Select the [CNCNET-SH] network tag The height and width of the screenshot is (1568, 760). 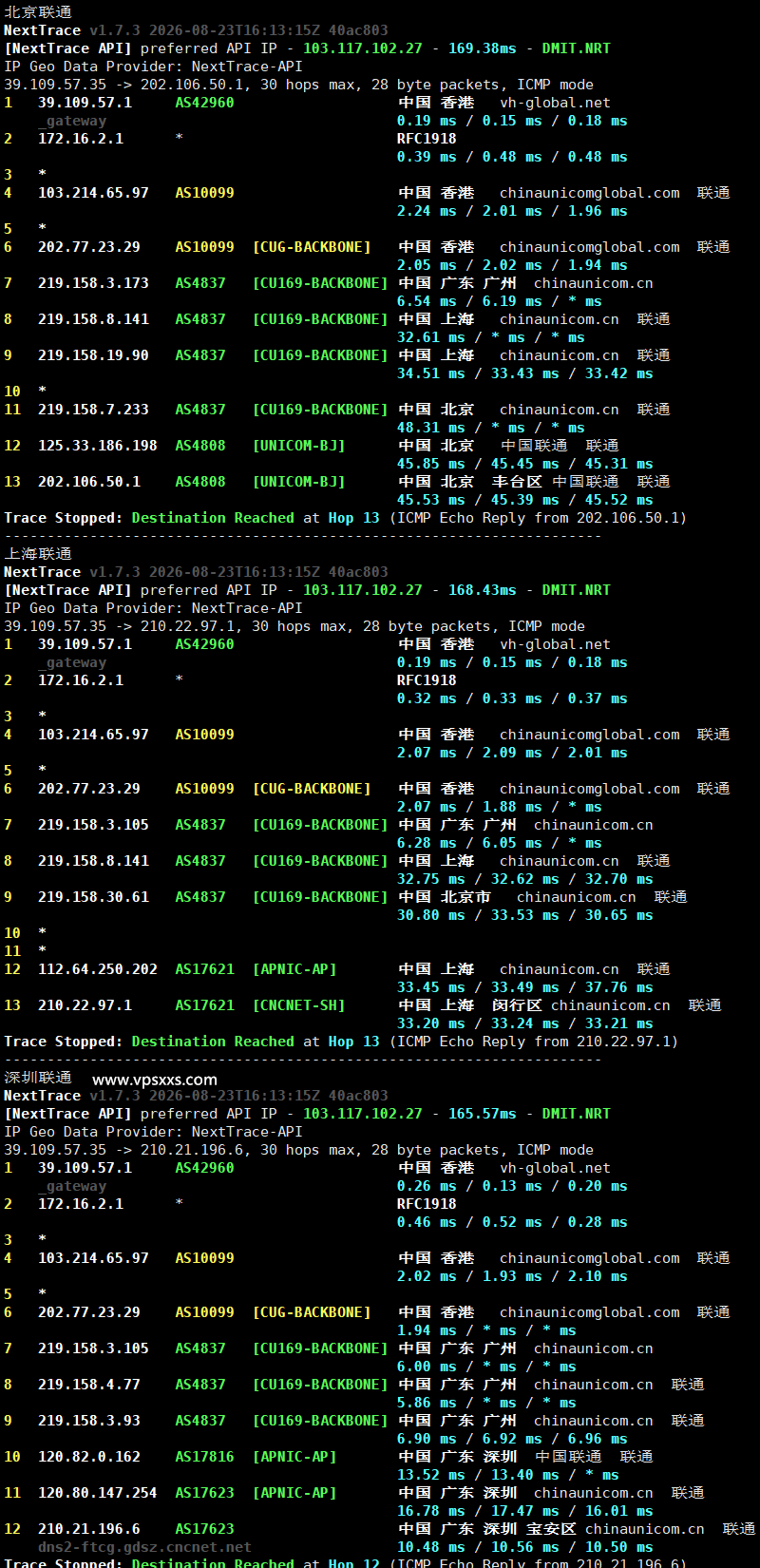point(299,1005)
